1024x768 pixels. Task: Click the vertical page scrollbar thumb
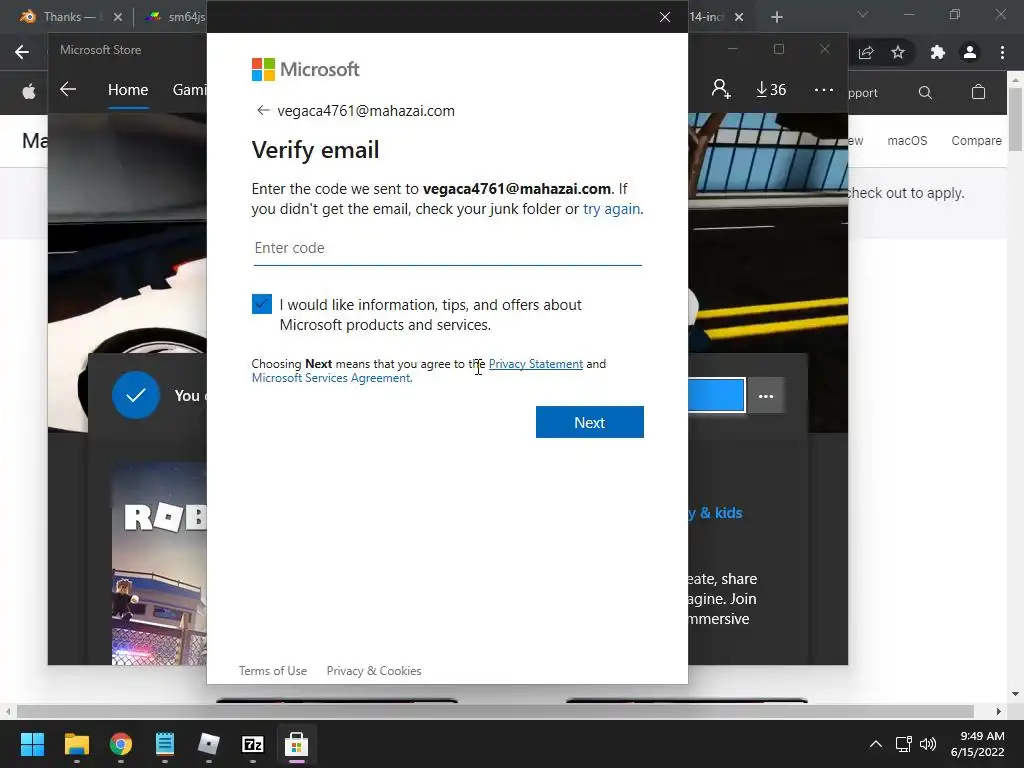[x=1016, y=118]
